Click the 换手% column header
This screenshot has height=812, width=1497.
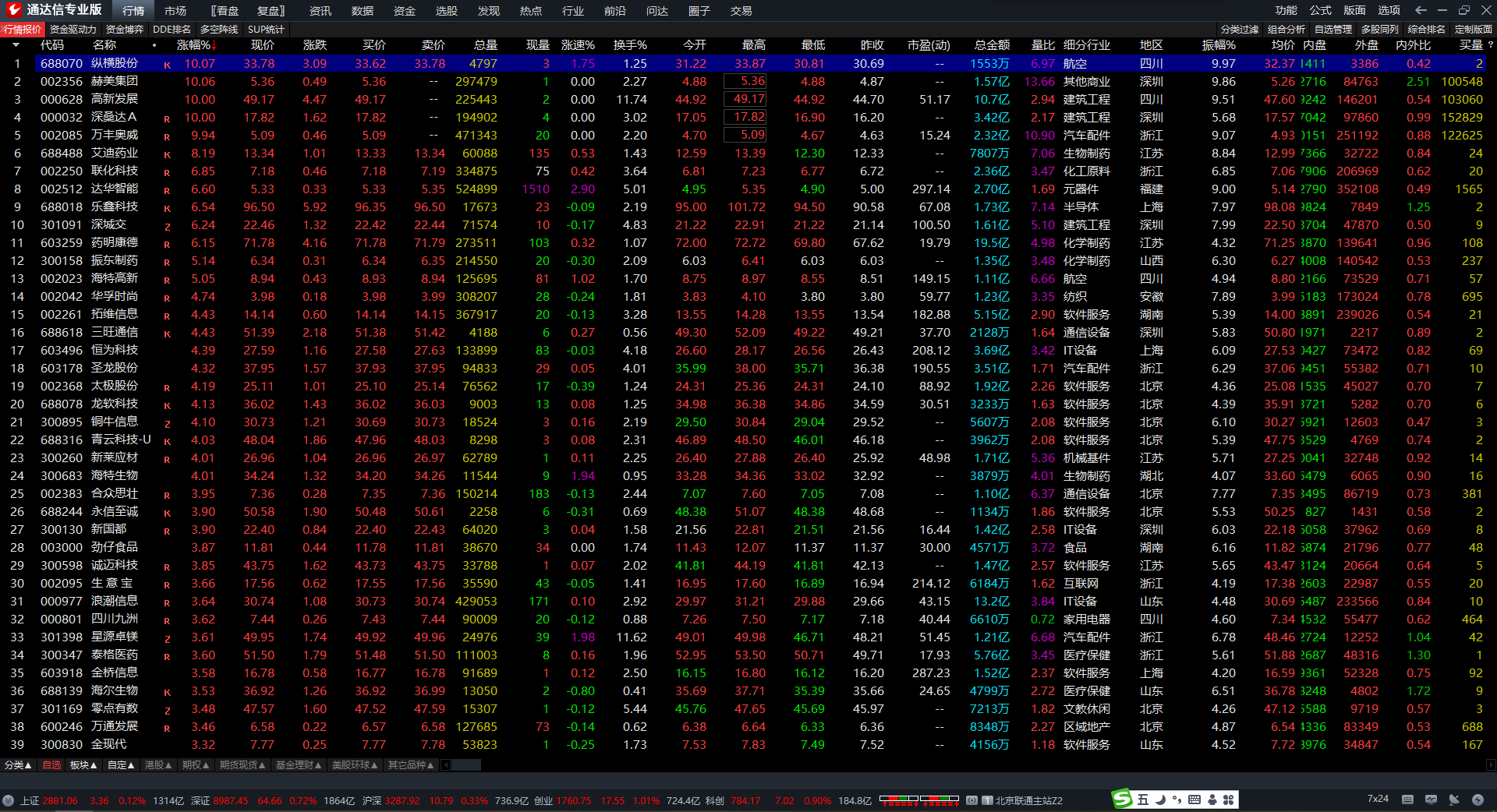point(630,45)
